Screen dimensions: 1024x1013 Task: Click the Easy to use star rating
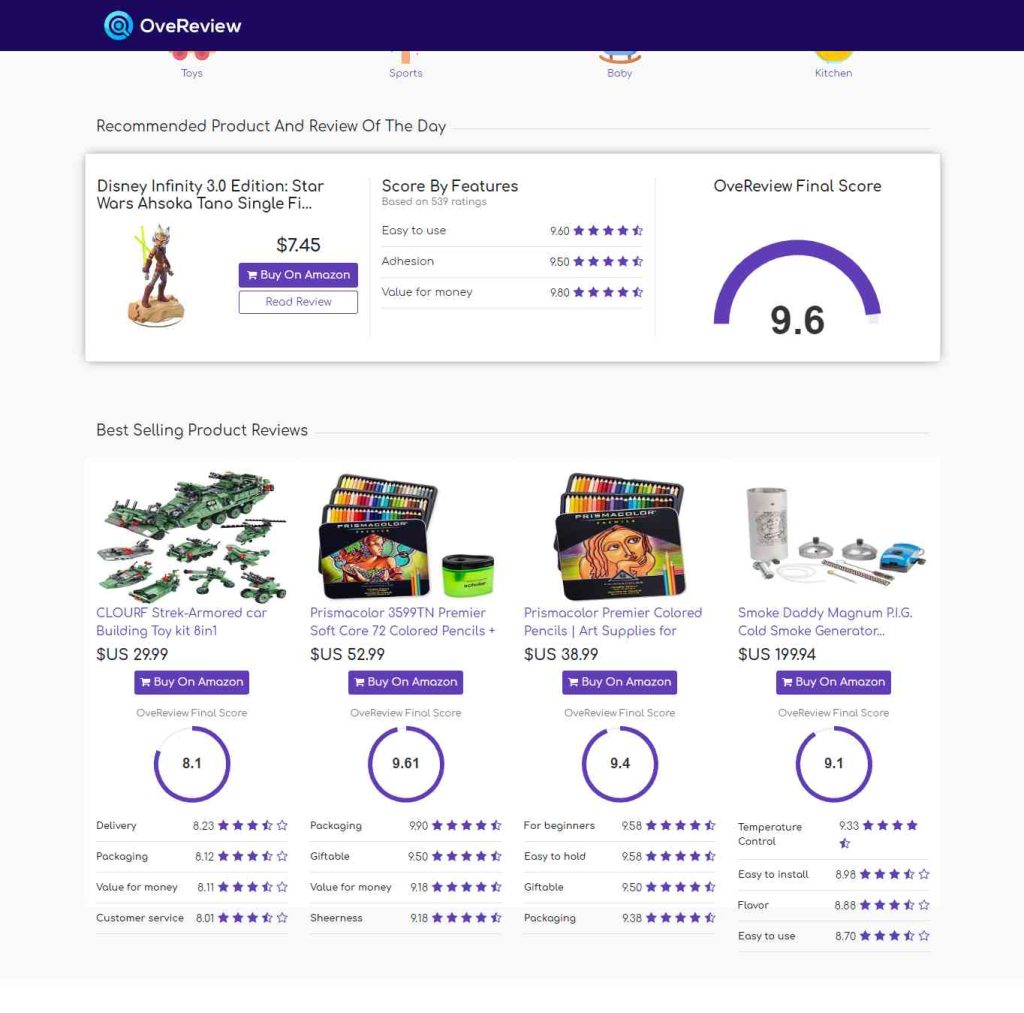click(608, 231)
